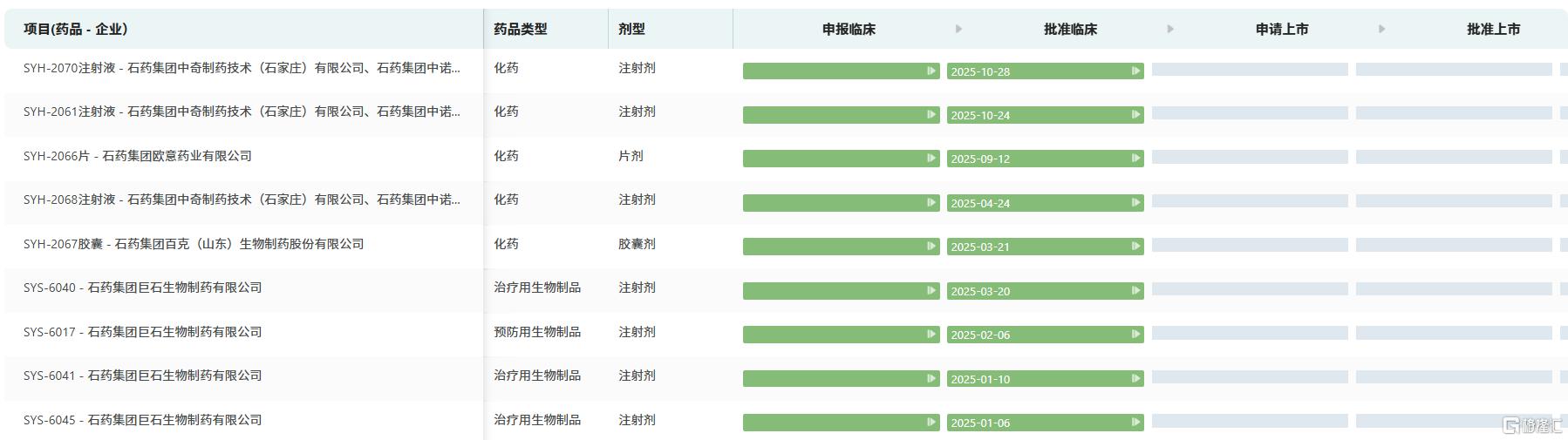The height and width of the screenshot is (440, 1568).
Task: Click empty 批准上市 bar in SYH-2061 row
Action: (x=1454, y=112)
